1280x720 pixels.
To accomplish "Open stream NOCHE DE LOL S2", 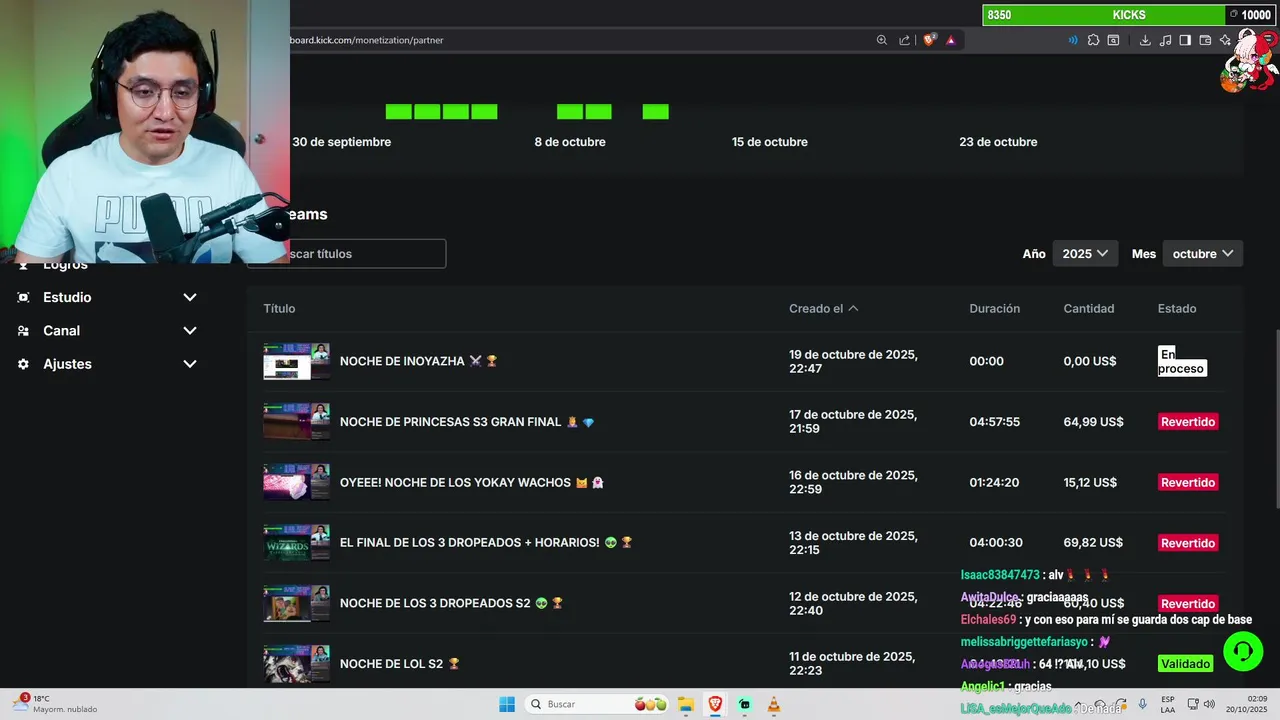I will (400, 664).
